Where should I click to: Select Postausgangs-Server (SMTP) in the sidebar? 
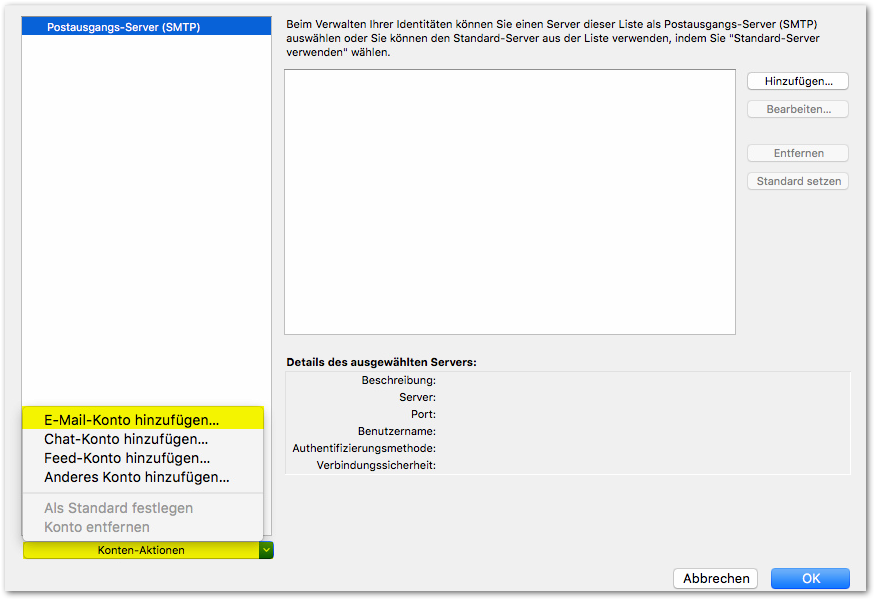123,27
